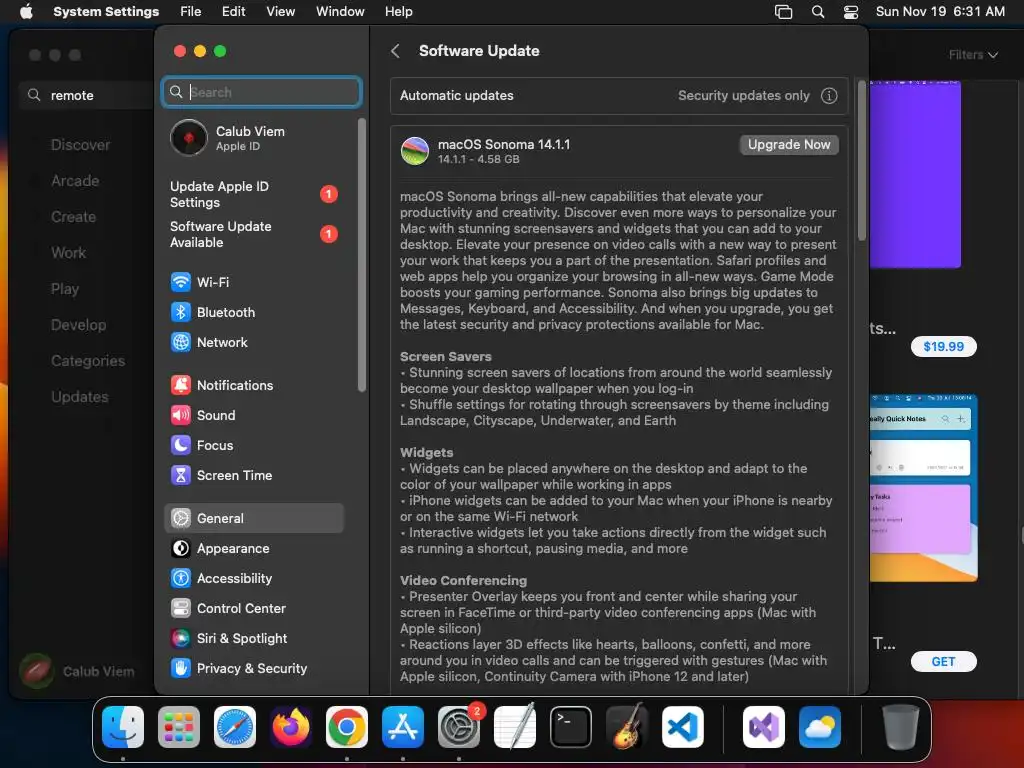The width and height of the screenshot is (1024, 768).
Task: Open the Help menu
Action: click(x=398, y=12)
